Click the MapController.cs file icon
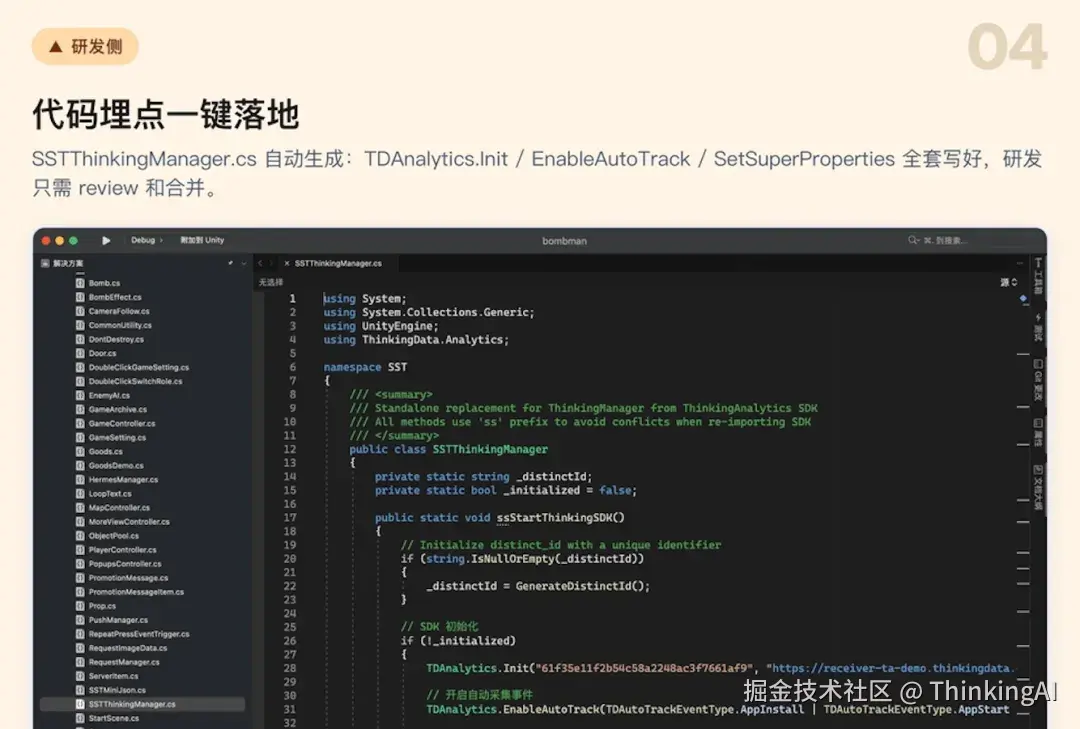This screenshot has height=729, width=1080. (81, 508)
